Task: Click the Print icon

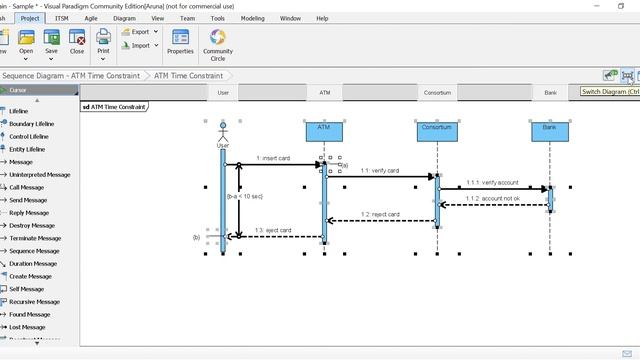Action: [x=103, y=37]
